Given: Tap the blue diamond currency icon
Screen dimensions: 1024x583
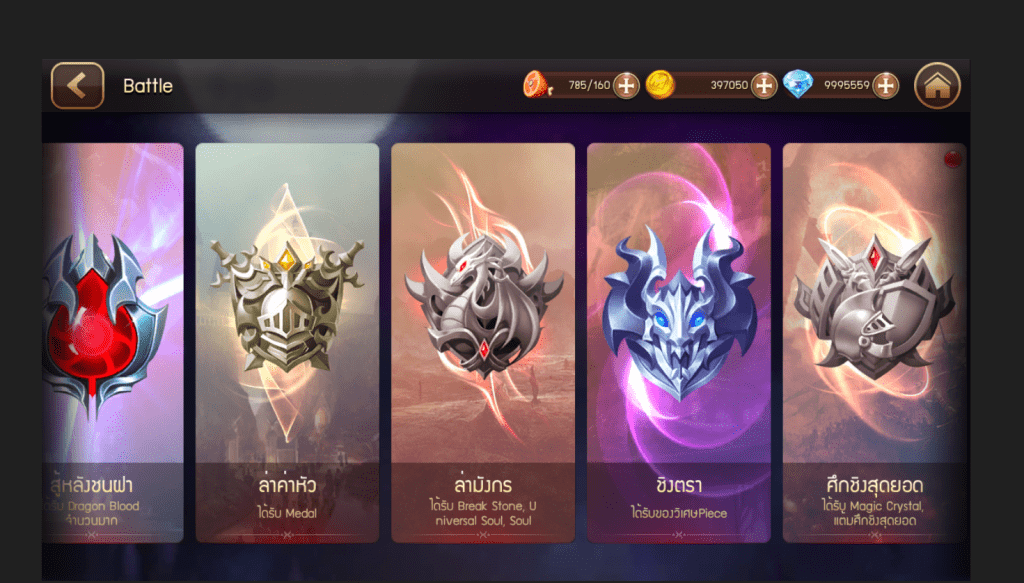Looking at the screenshot, I should (x=798, y=84).
